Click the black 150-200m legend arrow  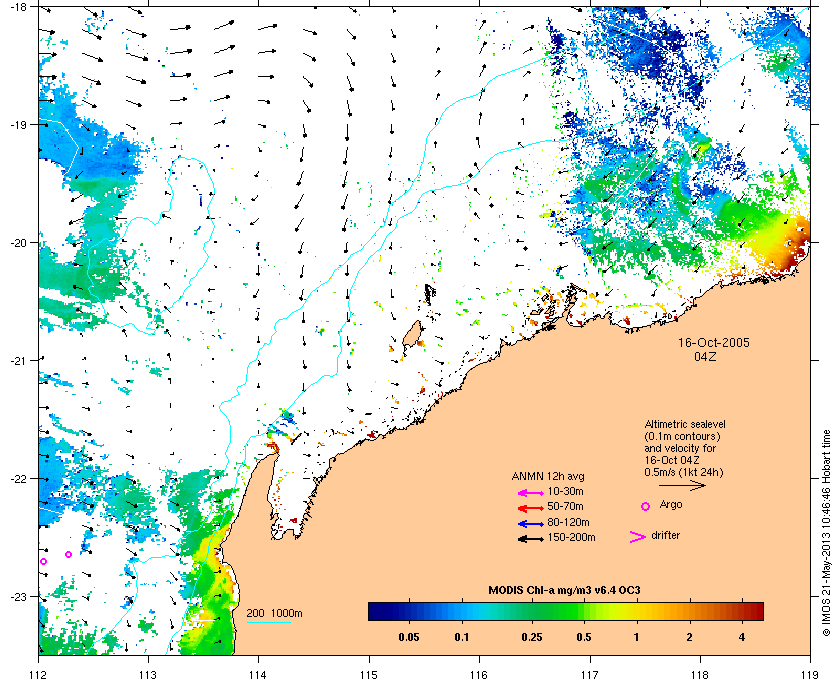[531, 539]
